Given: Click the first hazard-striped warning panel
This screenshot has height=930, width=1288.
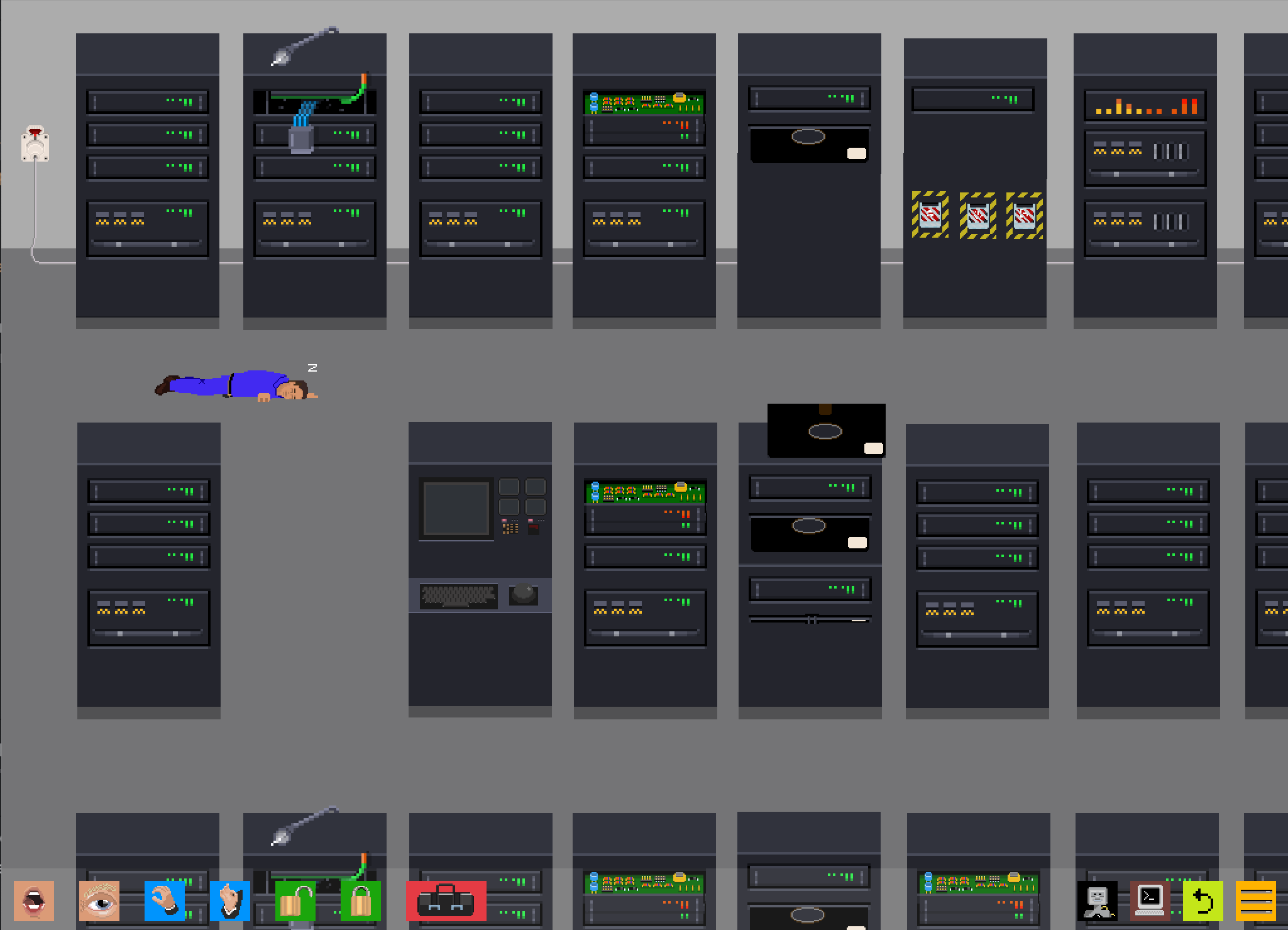Looking at the screenshot, I should pyautogui.click(x=930, y=215).
